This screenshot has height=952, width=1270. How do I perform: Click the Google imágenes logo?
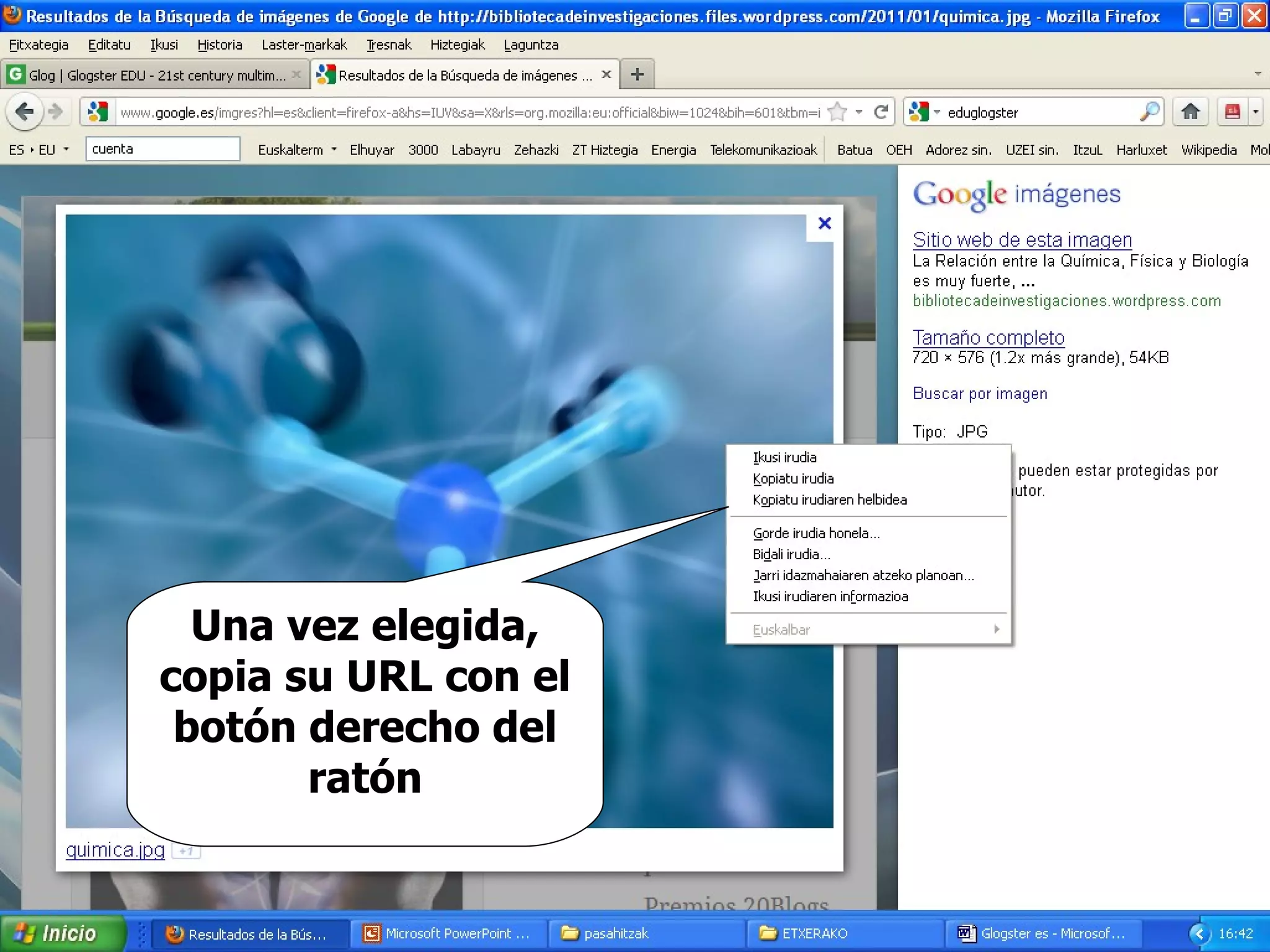coord(1016,195)
